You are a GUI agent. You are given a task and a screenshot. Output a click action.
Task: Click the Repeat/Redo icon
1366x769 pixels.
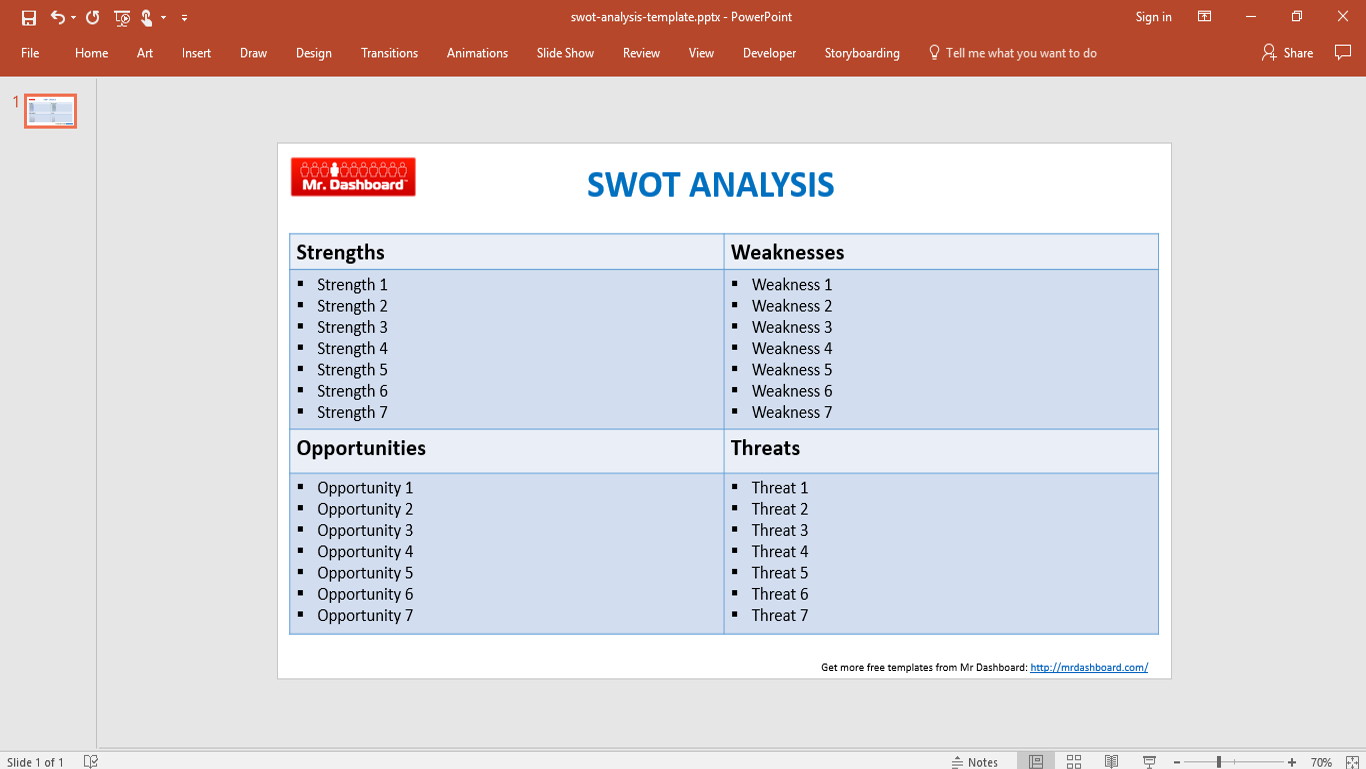pyautogui.click(x=93, y=17)
